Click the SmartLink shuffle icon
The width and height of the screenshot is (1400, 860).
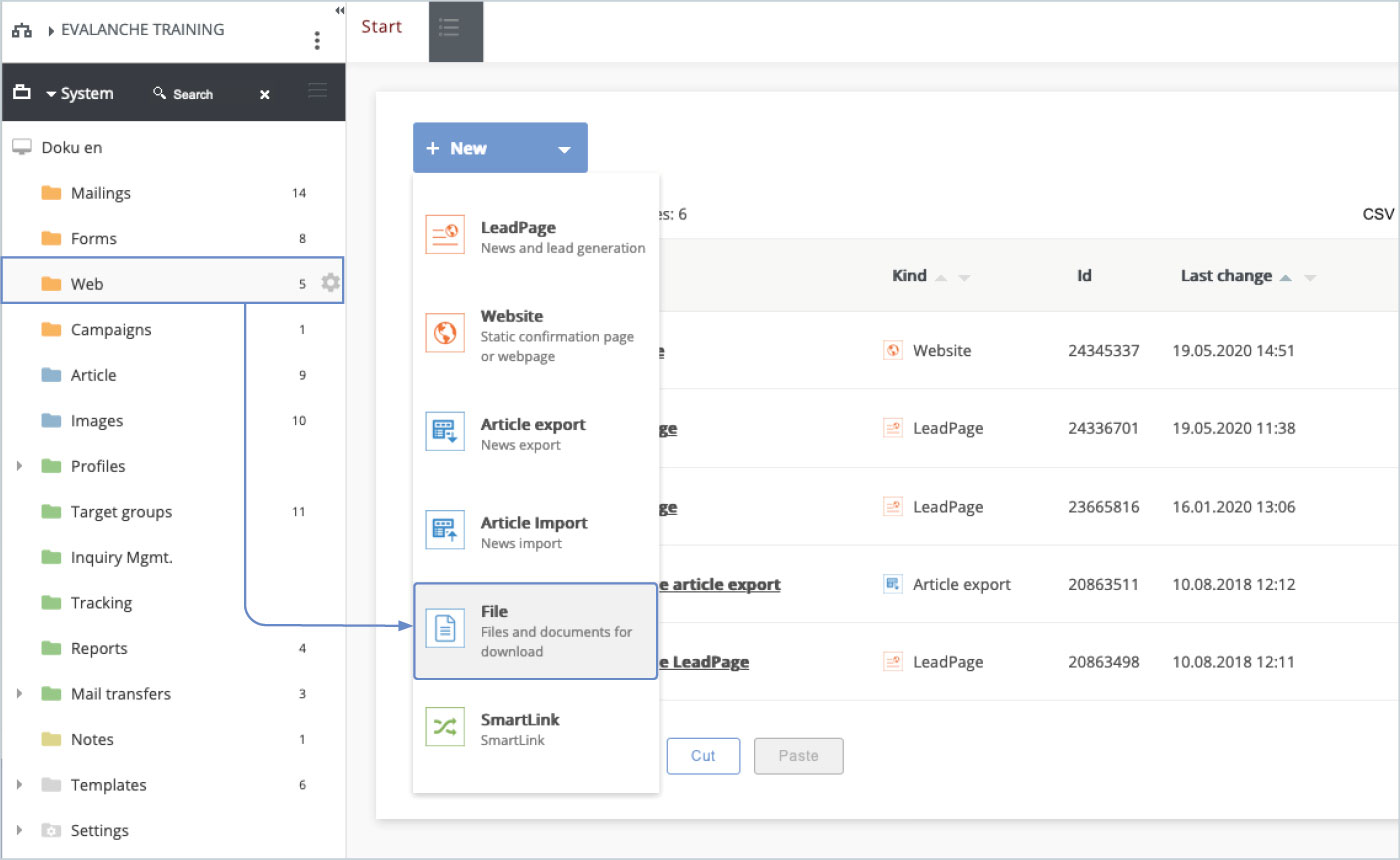tap(444, 727)
